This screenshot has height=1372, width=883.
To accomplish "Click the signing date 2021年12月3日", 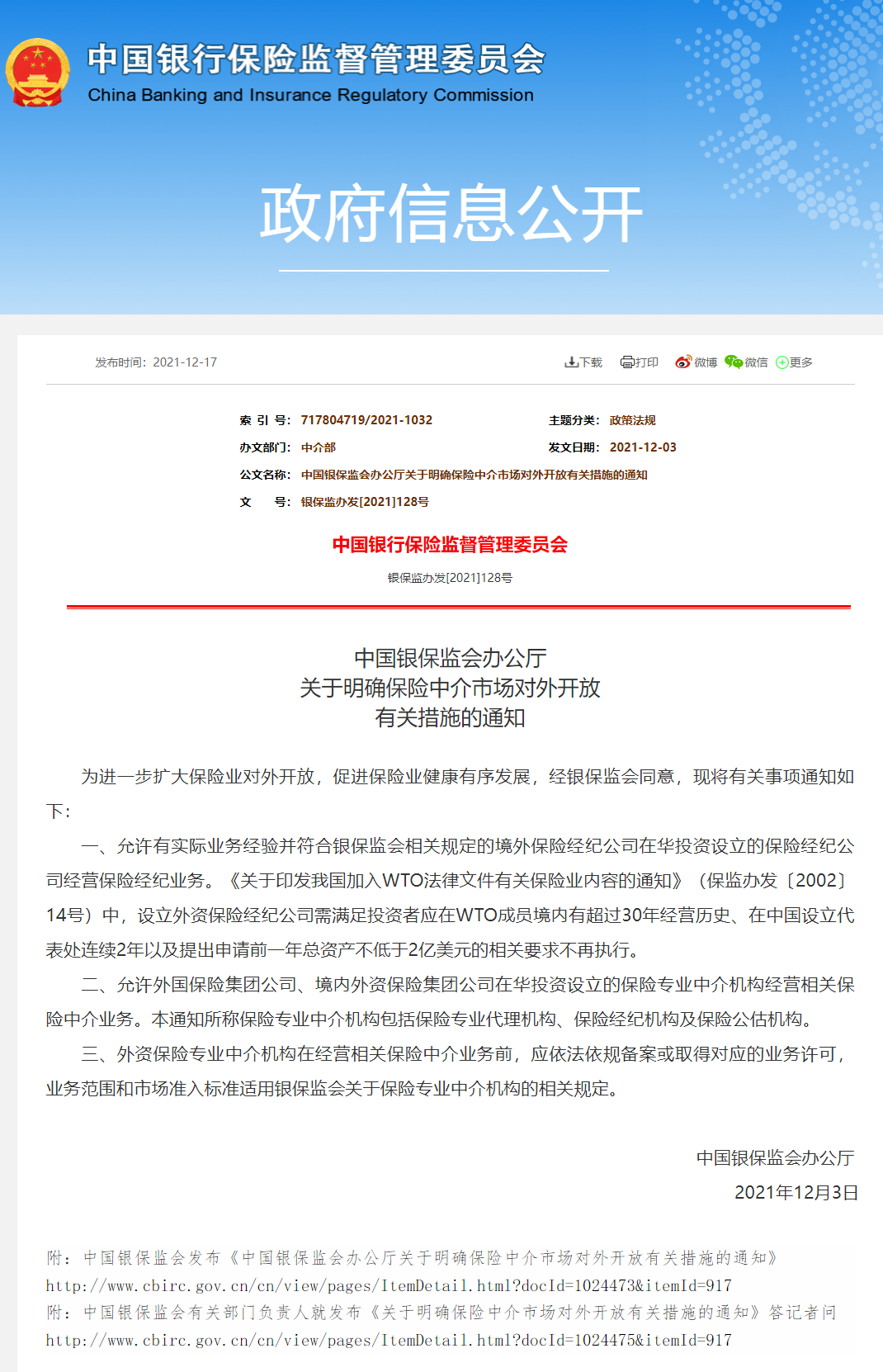I will [x=796, y=1192].
